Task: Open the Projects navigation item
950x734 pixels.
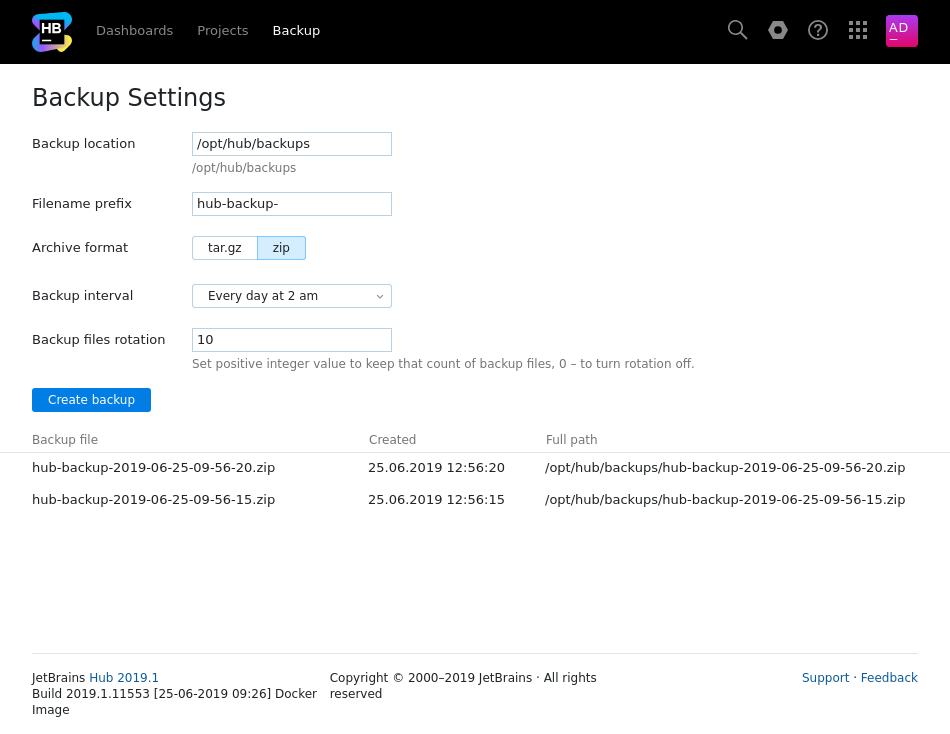Action: click(x=222, y=31)
